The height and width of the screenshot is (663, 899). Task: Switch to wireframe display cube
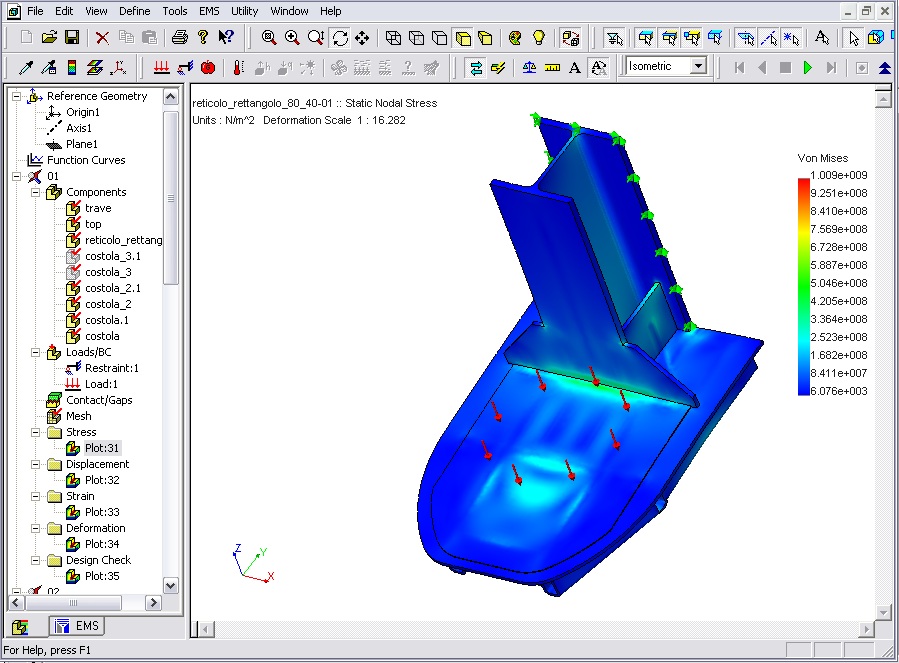tap(393, 38)
